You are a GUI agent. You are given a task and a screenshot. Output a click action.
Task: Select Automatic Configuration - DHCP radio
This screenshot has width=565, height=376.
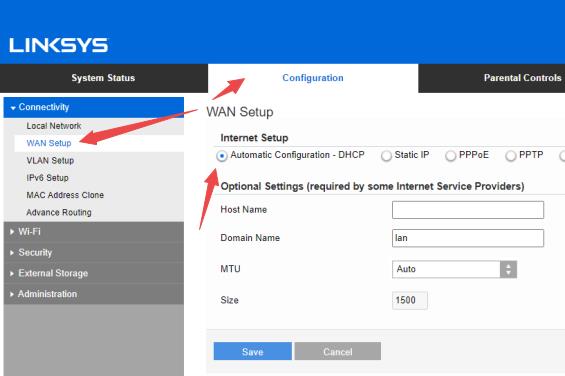pyautogui.click(x=222, y=156)
